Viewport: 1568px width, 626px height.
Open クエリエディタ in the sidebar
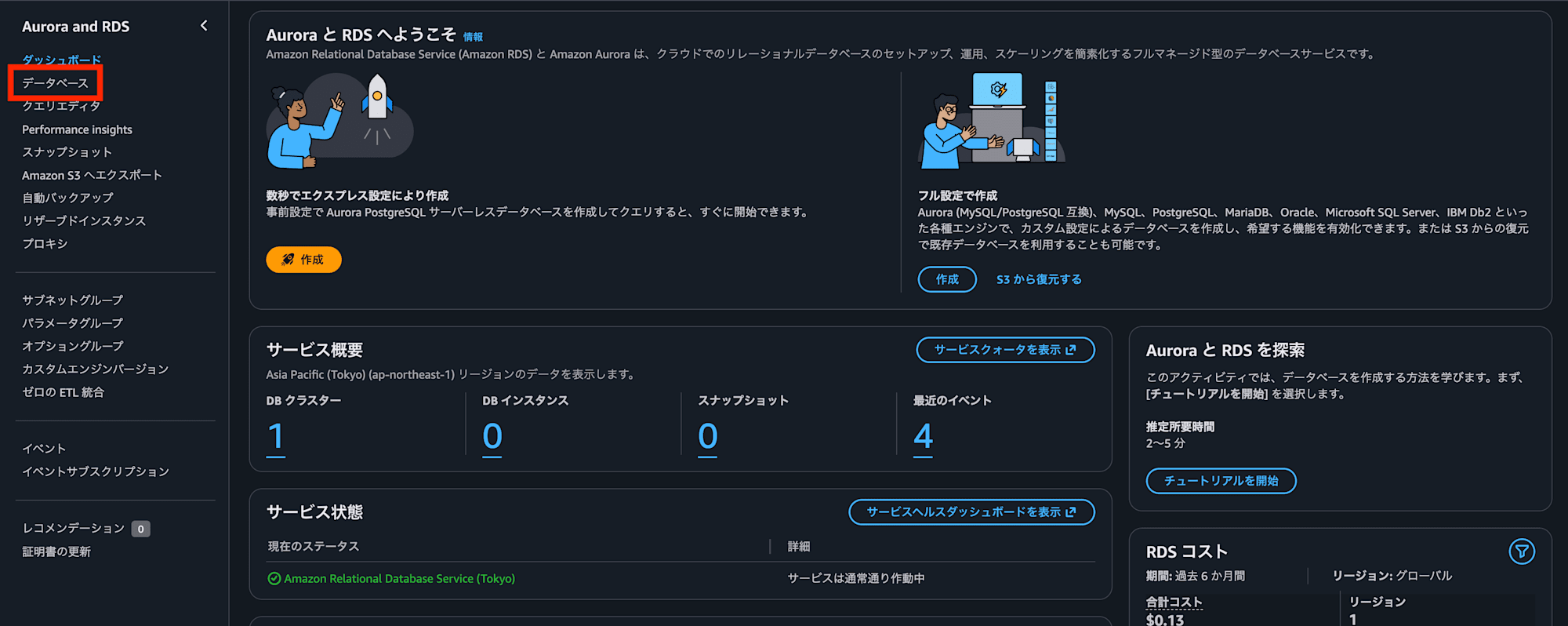[61, 106]
